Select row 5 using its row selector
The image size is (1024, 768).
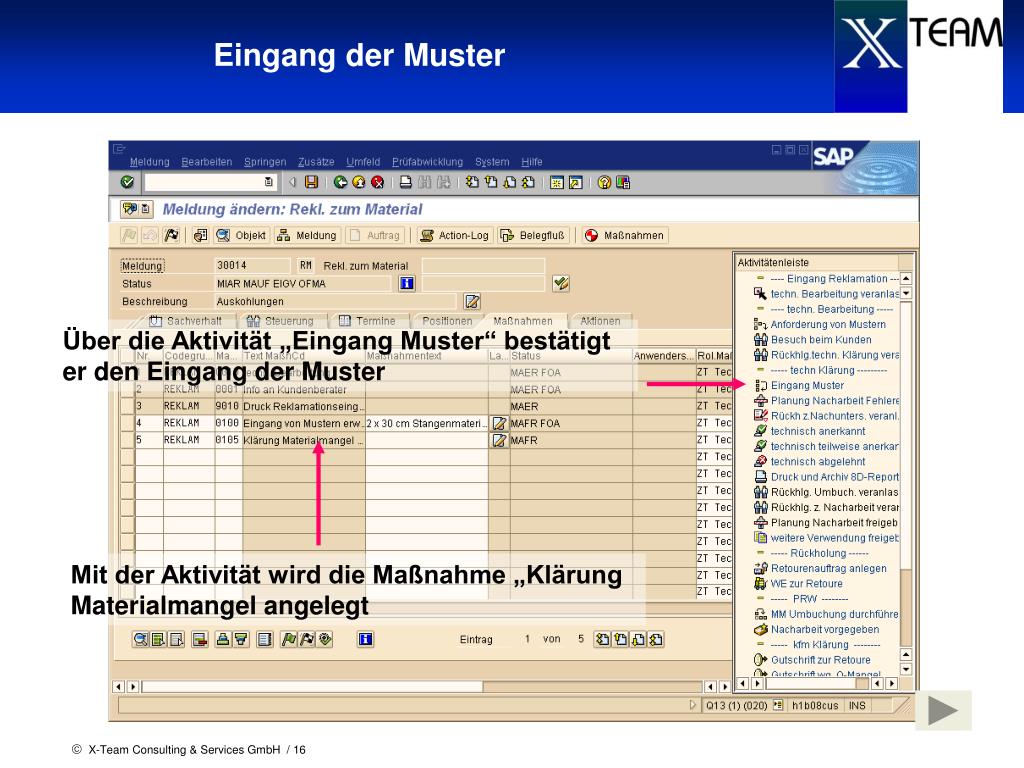[x=127, y=440]
